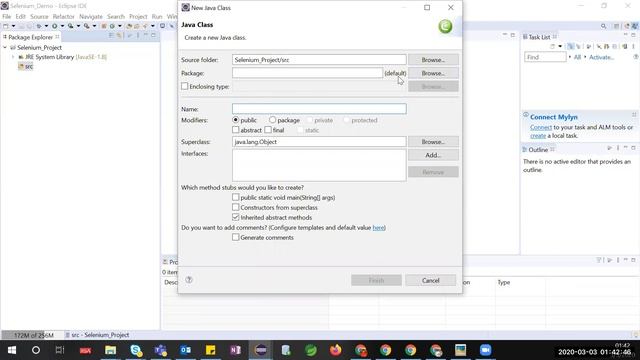
Task: Click Browse next to Source folder
Action: click(x=433, y=60)
